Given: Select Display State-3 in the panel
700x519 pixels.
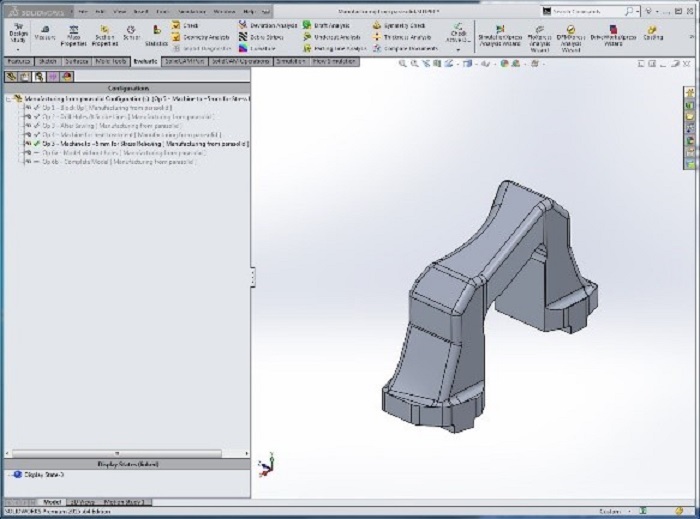Looking at the screenshot, I should (x=42, y=475).
